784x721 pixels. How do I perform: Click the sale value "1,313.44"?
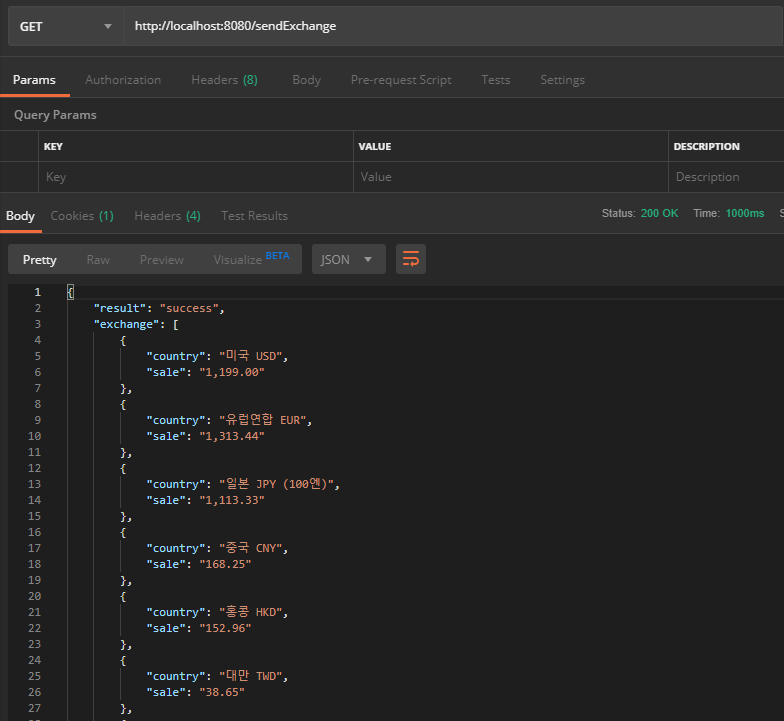point(232,436)
